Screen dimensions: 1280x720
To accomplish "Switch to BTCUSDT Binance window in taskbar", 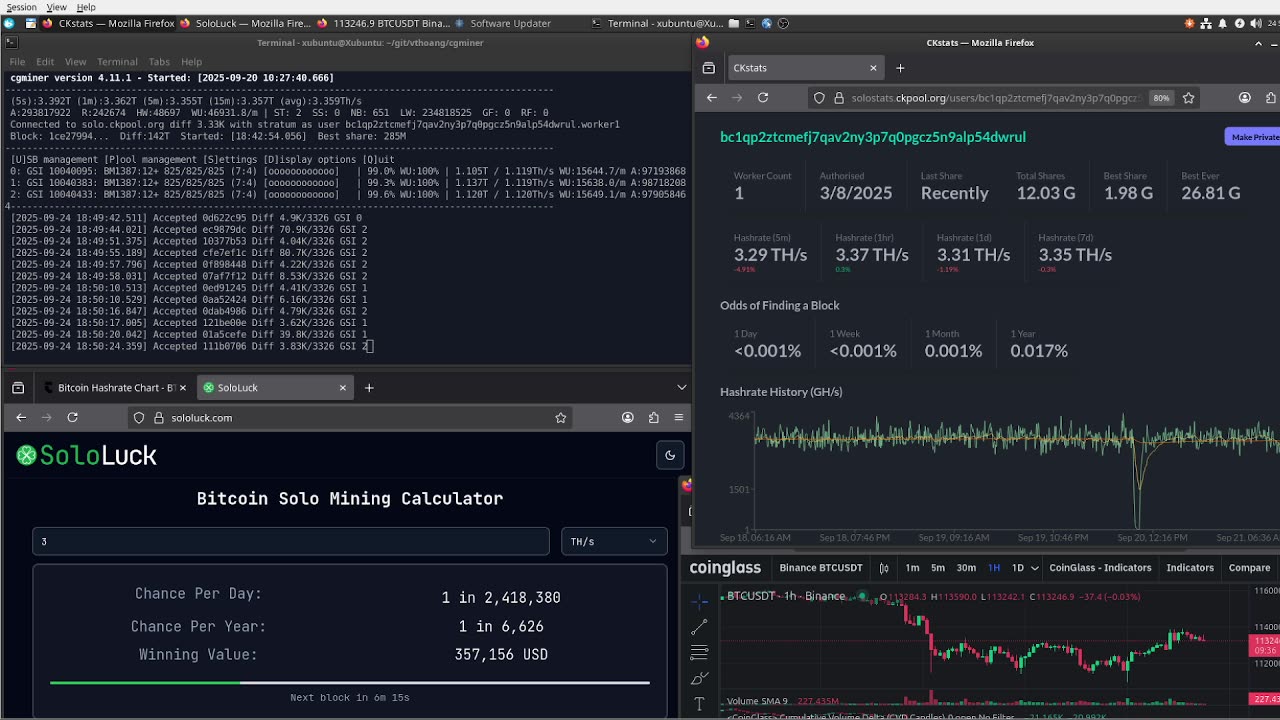I will tap(384, 23).
